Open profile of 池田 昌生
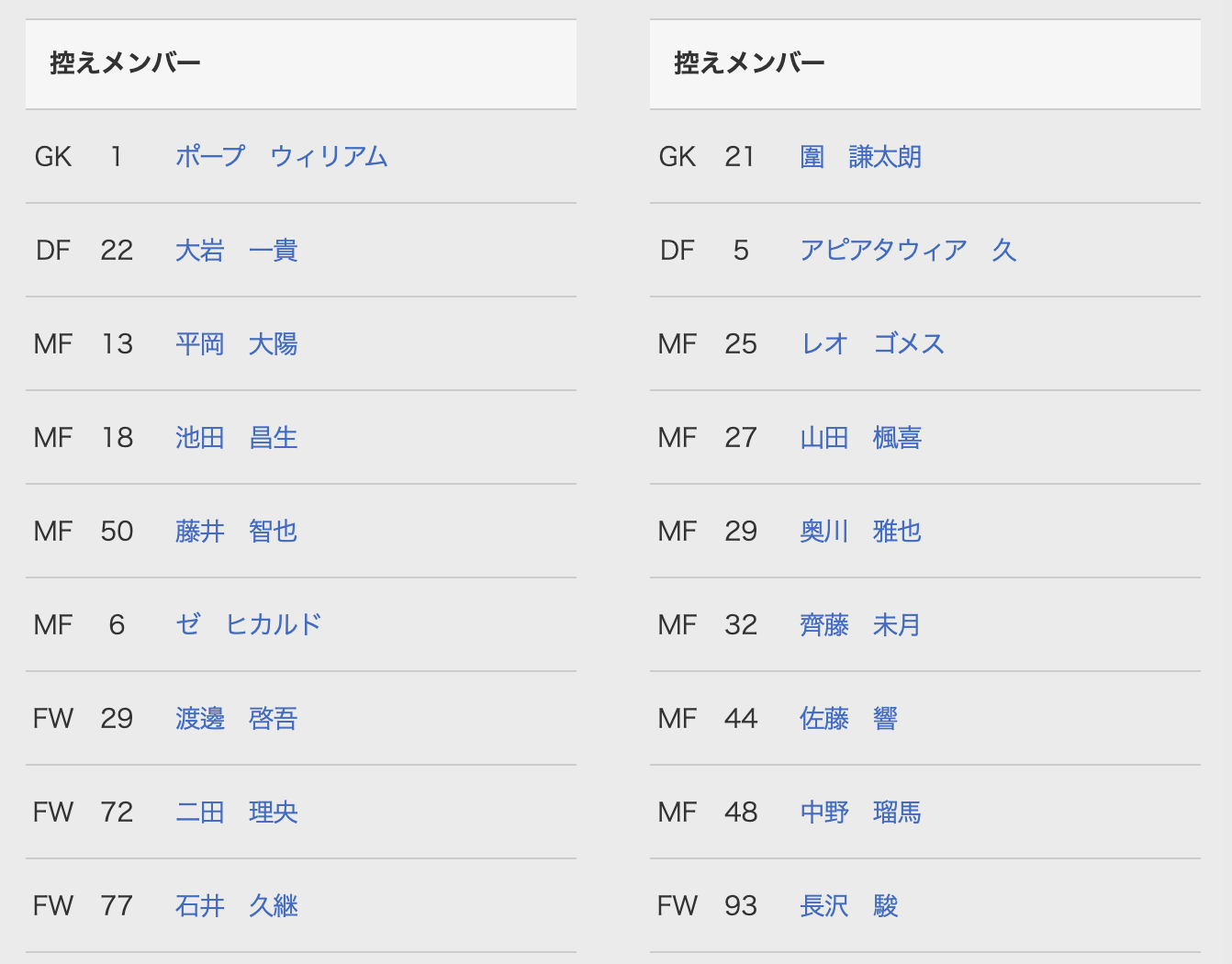The image size is (1232, 964). tap(236, 438)
